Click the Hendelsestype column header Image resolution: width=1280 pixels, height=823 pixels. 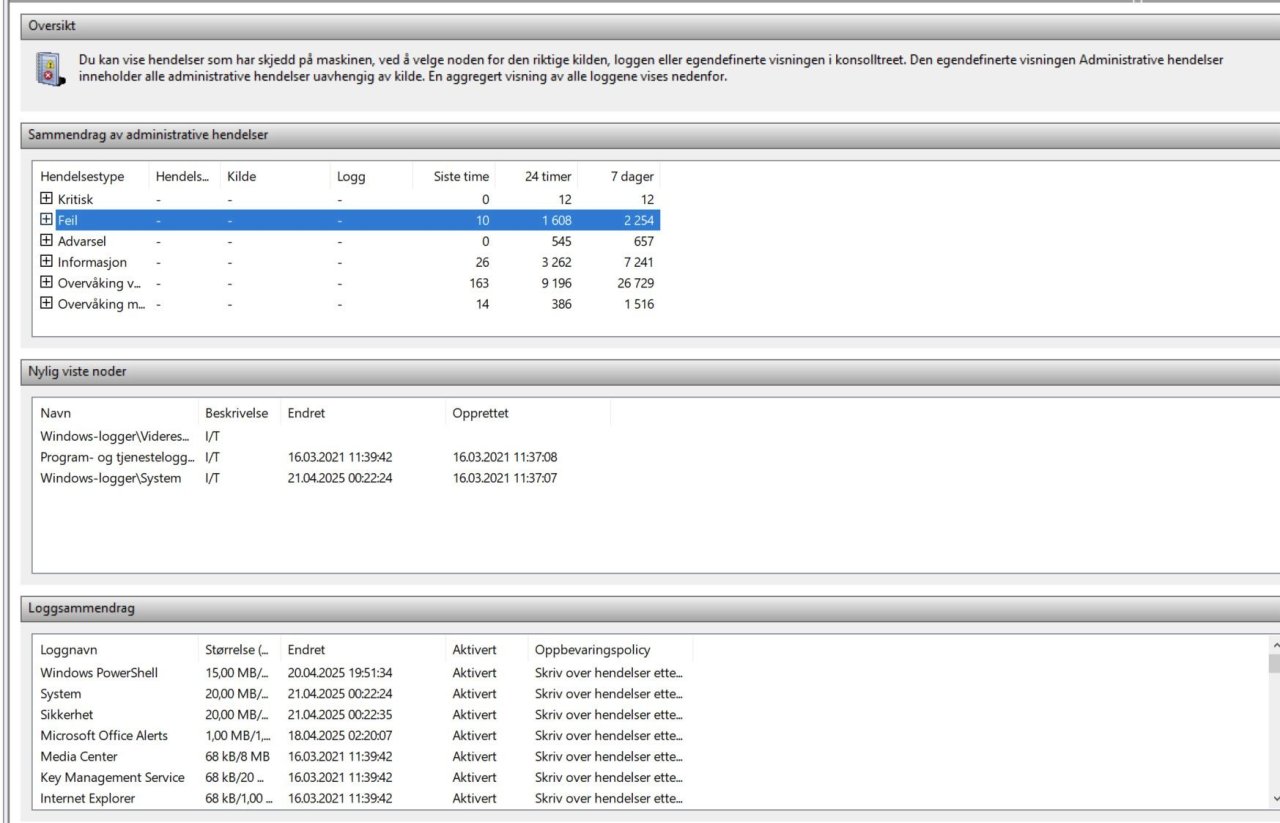[82, 177]
